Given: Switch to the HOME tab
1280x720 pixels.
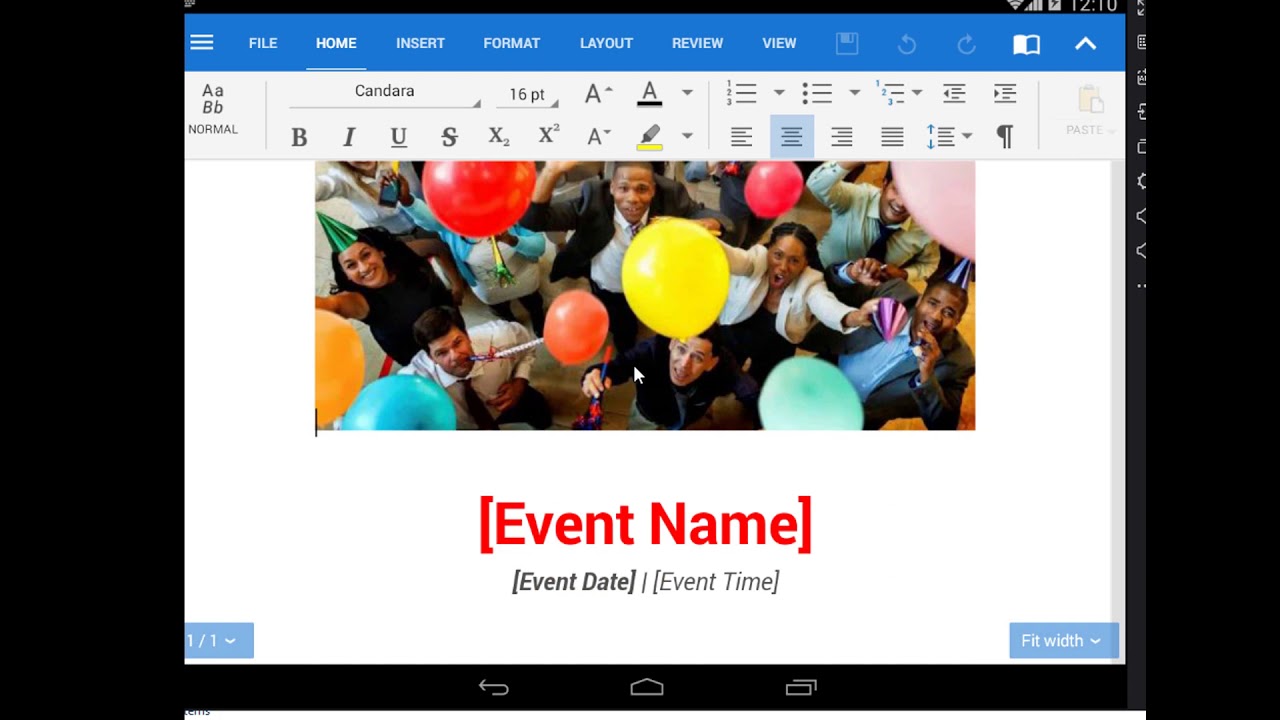Looking at the screenshot, I should pyautogui.click(x=336, y=43).
